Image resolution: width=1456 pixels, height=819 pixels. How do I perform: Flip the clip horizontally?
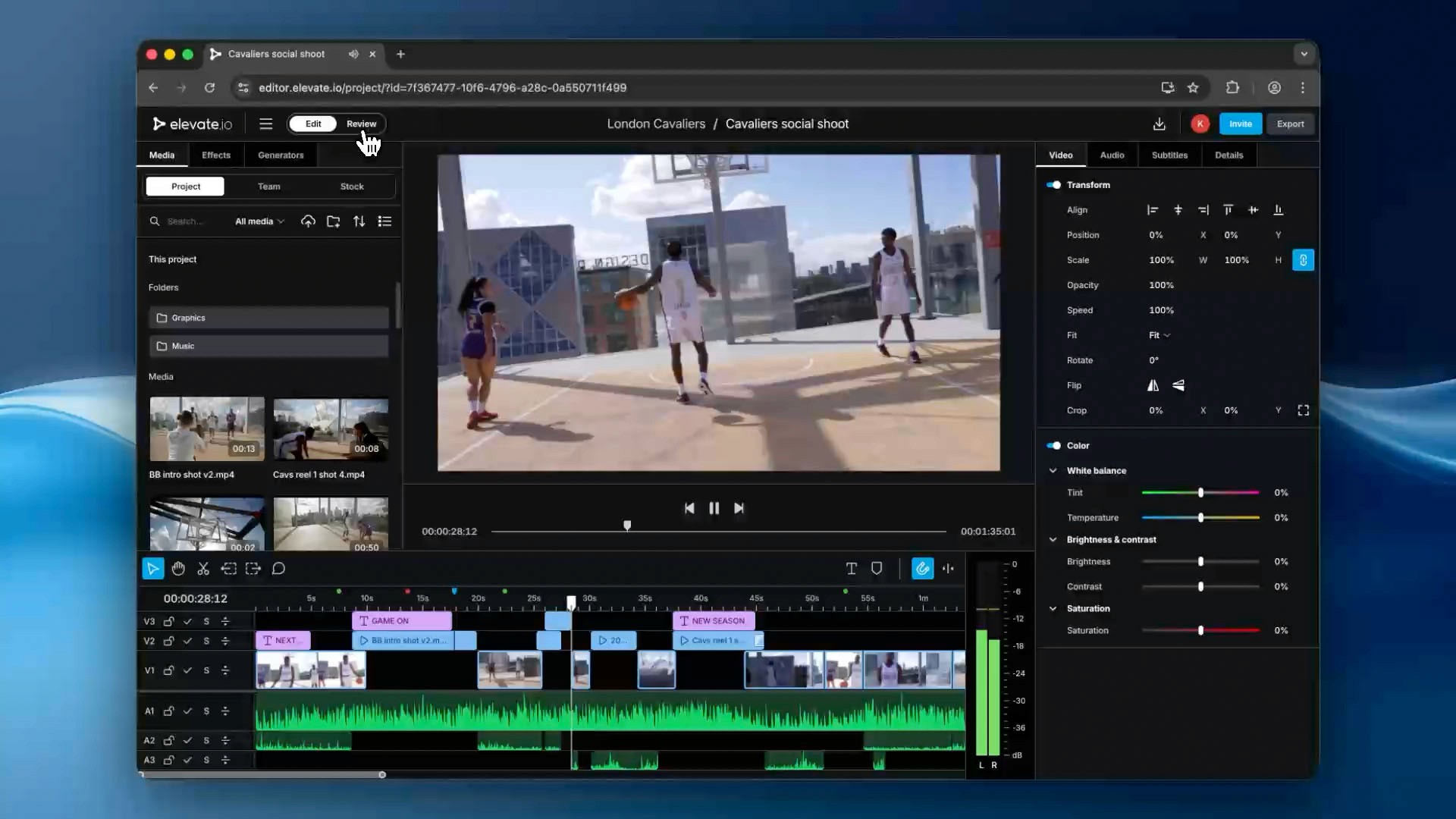[x=1153, y=385]
